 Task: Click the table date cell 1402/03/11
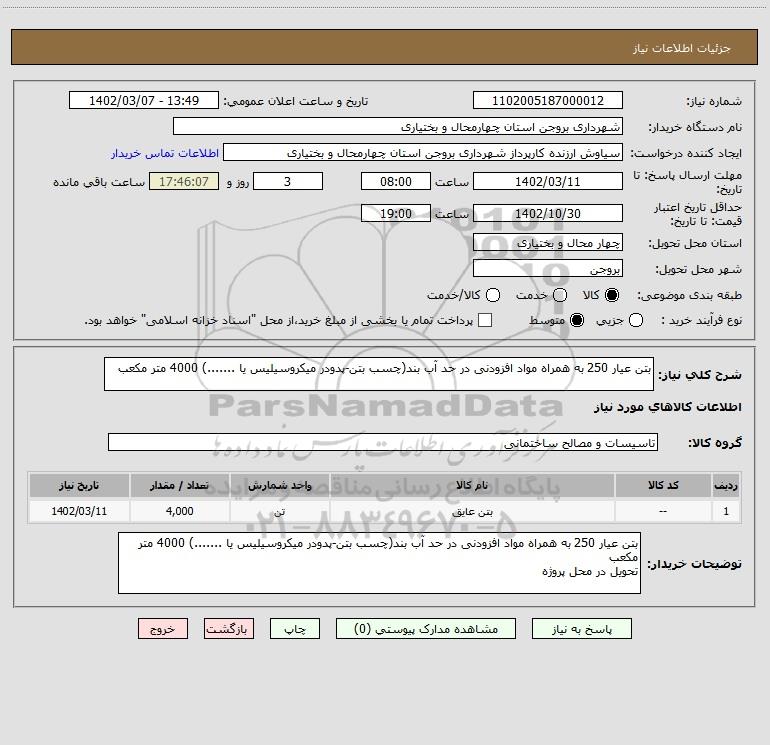click(79, 511)
